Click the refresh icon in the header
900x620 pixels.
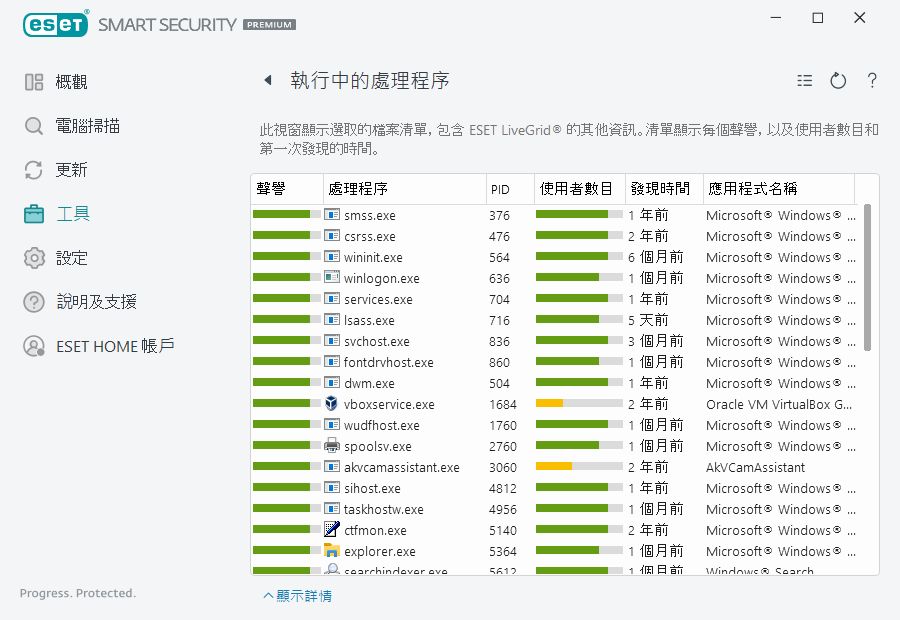838,81
